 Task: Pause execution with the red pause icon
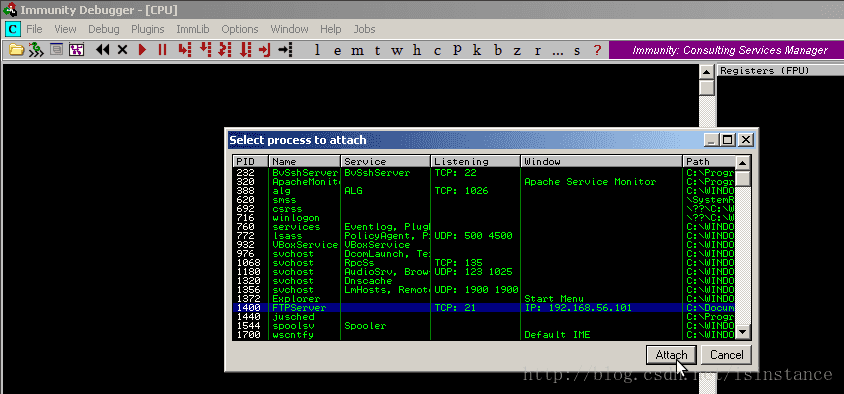[162, 50]
